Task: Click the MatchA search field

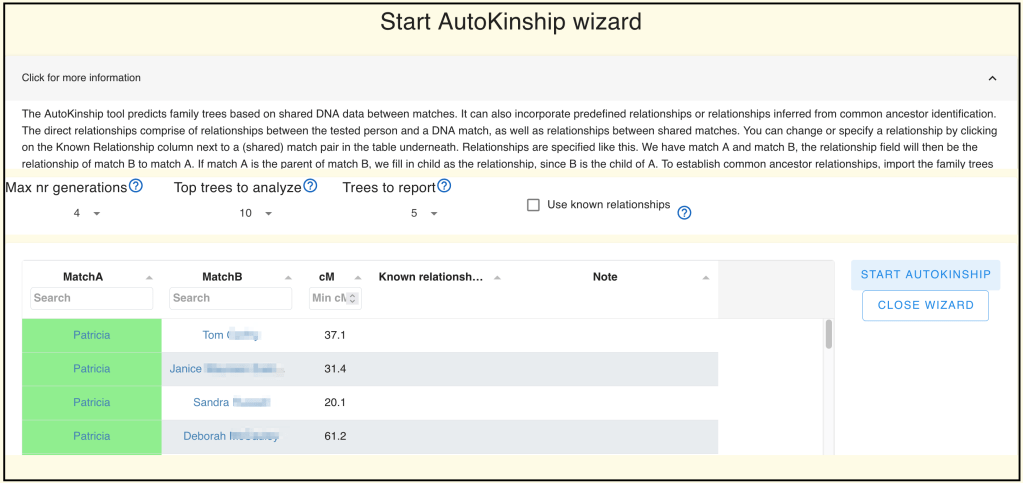Action: 91,298
